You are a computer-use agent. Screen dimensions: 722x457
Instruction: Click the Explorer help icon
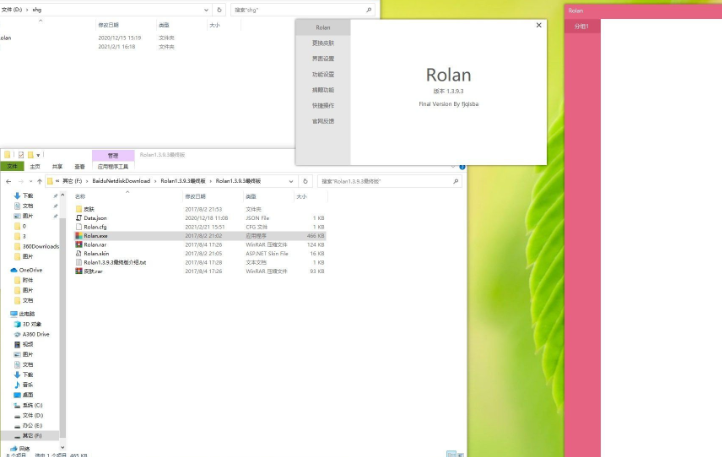pyautogui.click(x=462, y=167)
